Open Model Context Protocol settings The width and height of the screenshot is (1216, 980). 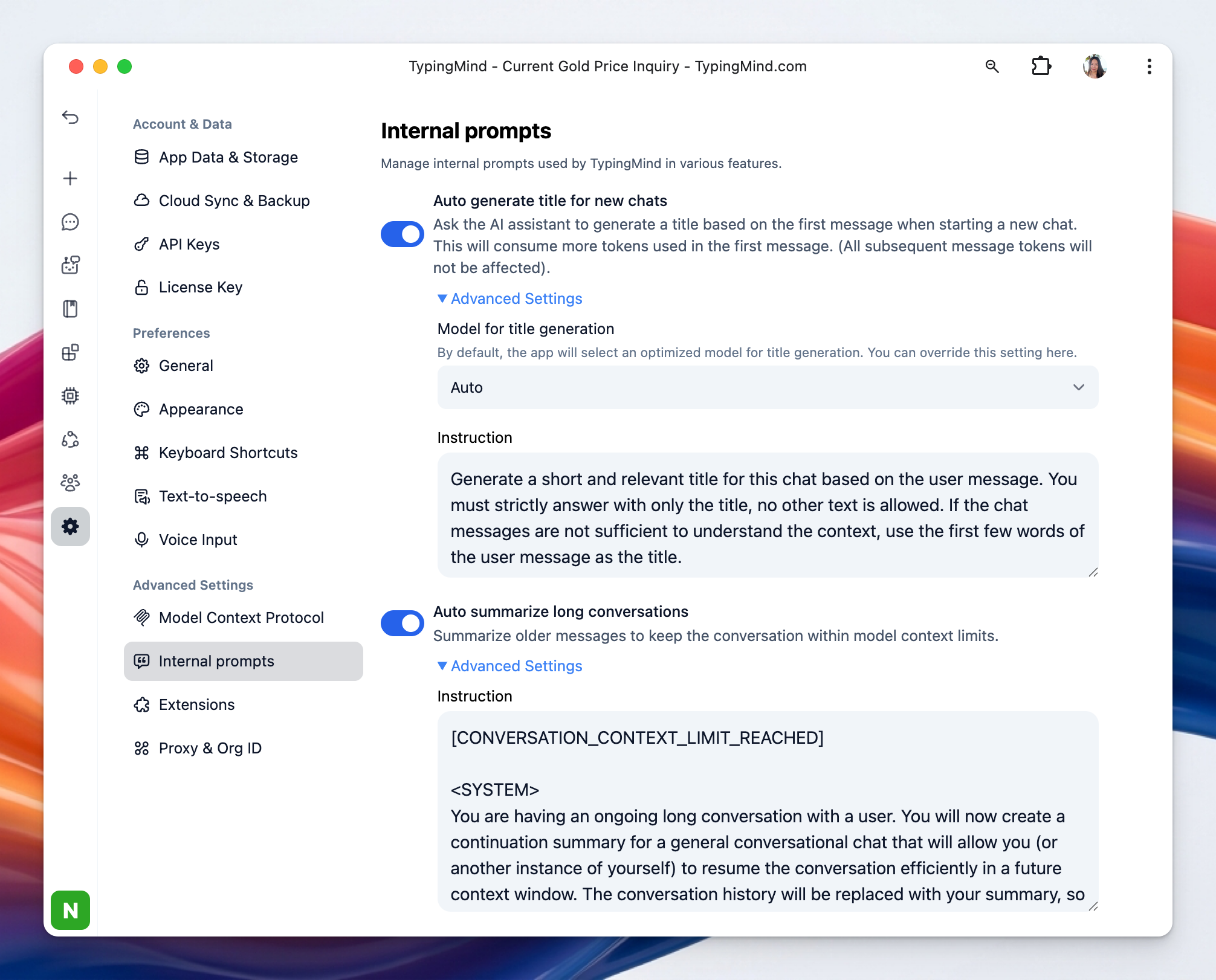point(241,617)
